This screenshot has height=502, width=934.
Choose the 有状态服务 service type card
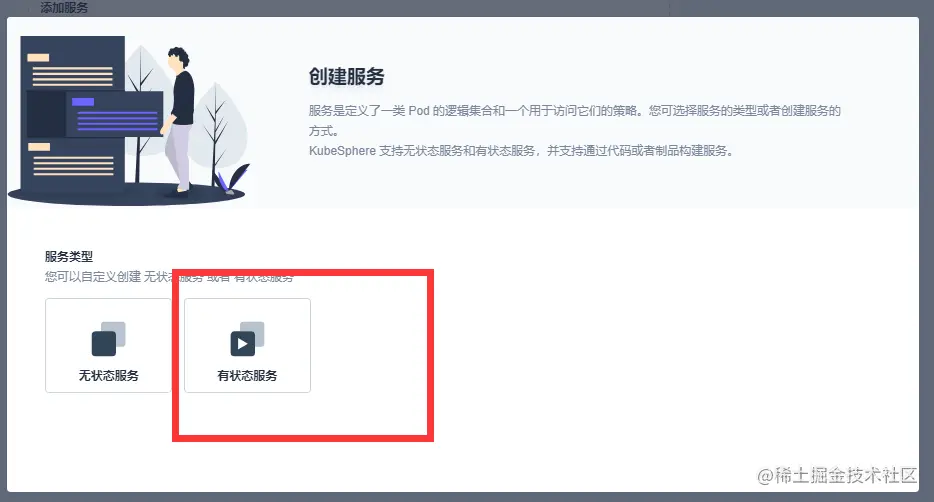247,345
